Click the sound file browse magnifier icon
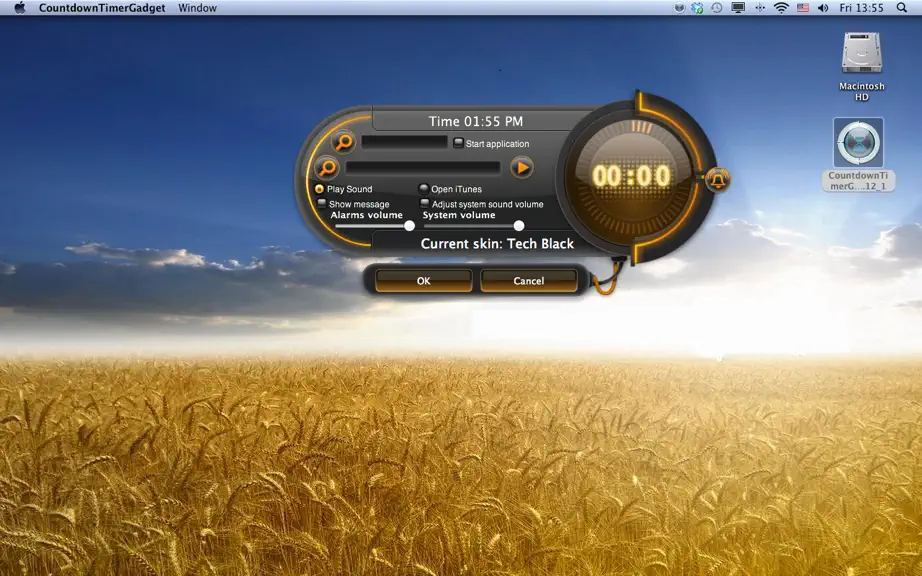Viewport: 922px width, 576px height. tap(326, 168)
